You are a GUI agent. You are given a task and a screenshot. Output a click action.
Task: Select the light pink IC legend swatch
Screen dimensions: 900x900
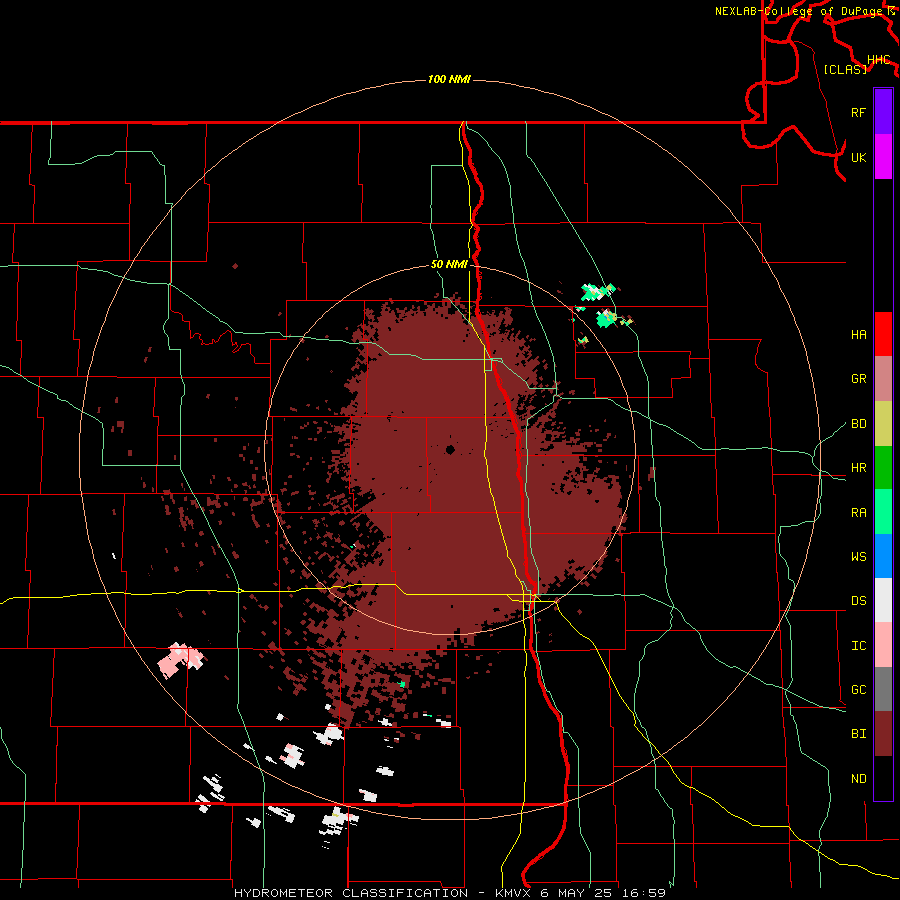pyautogui.click(x=883, y=645)
